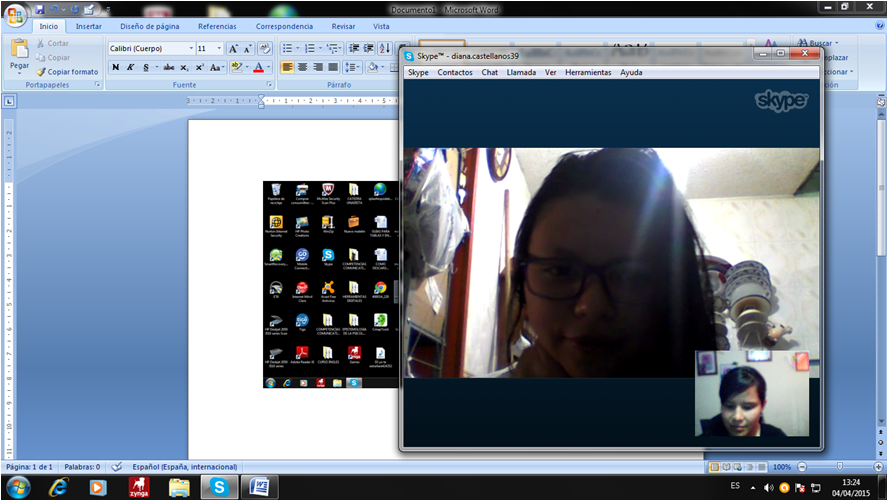
Task: Click the spelling check status icon
Action: pyautogui.click(x=116, y=467)
